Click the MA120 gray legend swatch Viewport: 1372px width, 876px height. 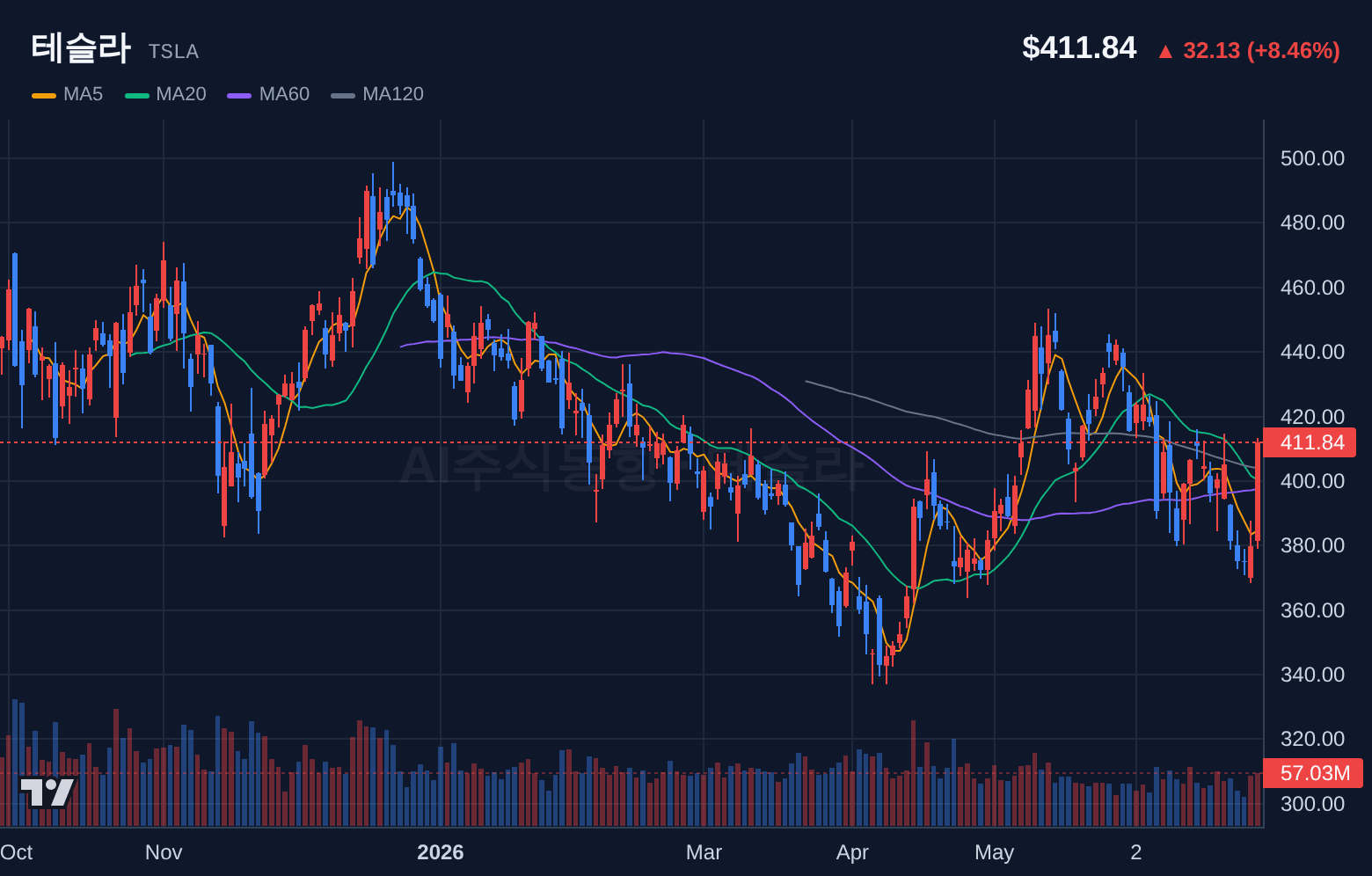tap(343, 95)
